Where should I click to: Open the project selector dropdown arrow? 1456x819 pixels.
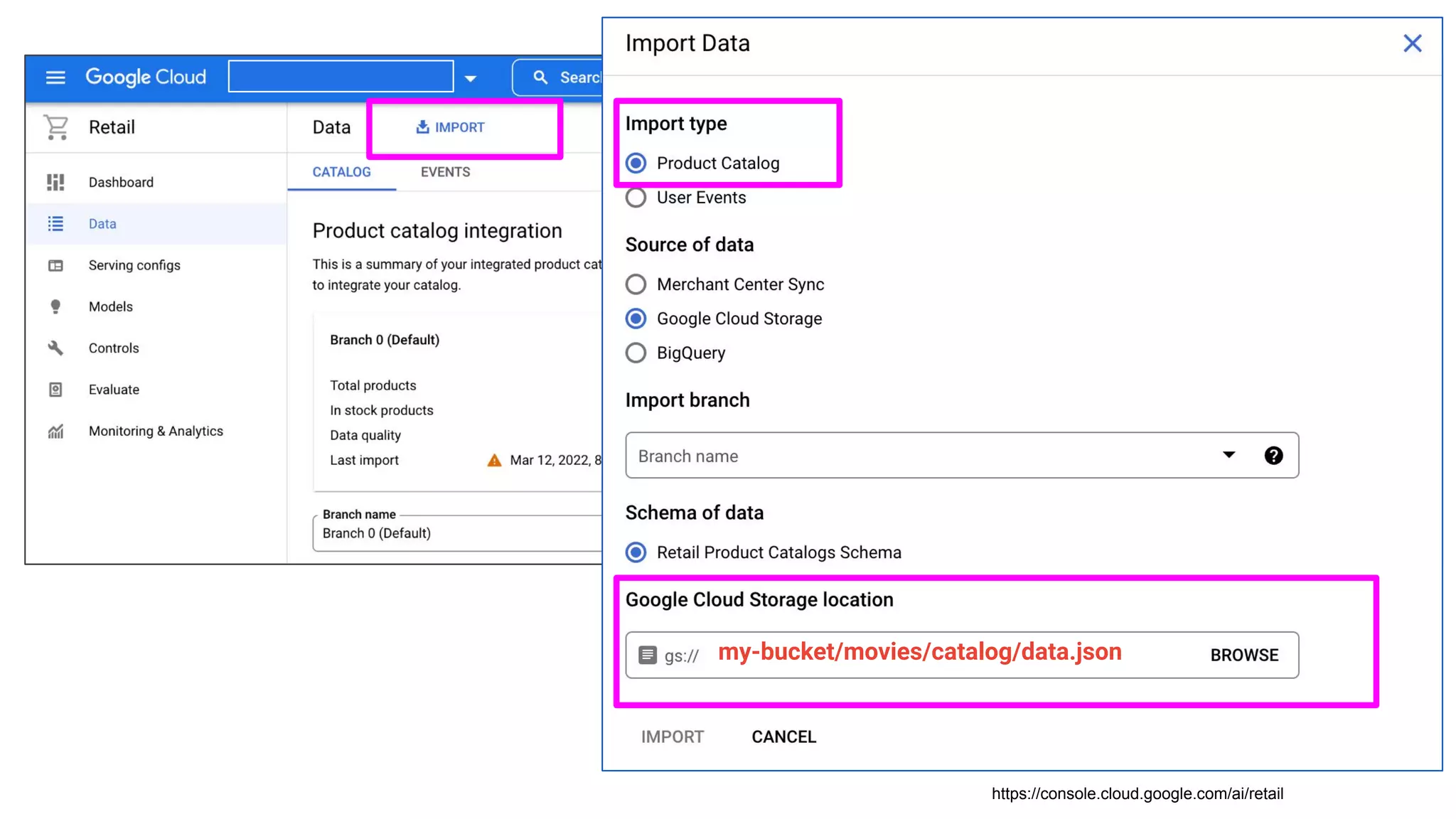click(x=470, y=78)
